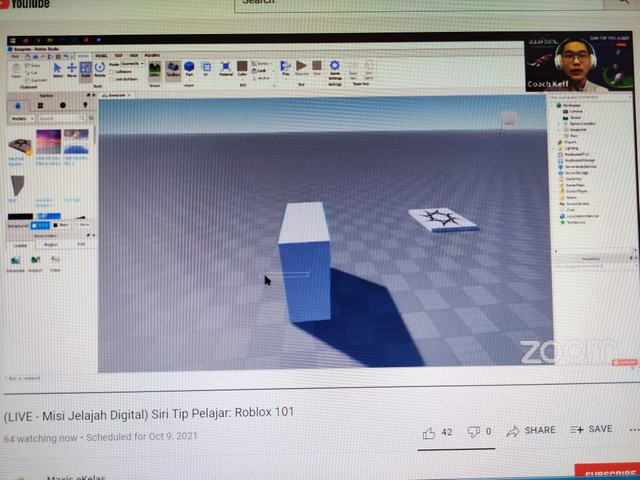The height and width of the screenshot is (480, 640).
Task: Click the SHARE button below video
Action: pos(530,431)
